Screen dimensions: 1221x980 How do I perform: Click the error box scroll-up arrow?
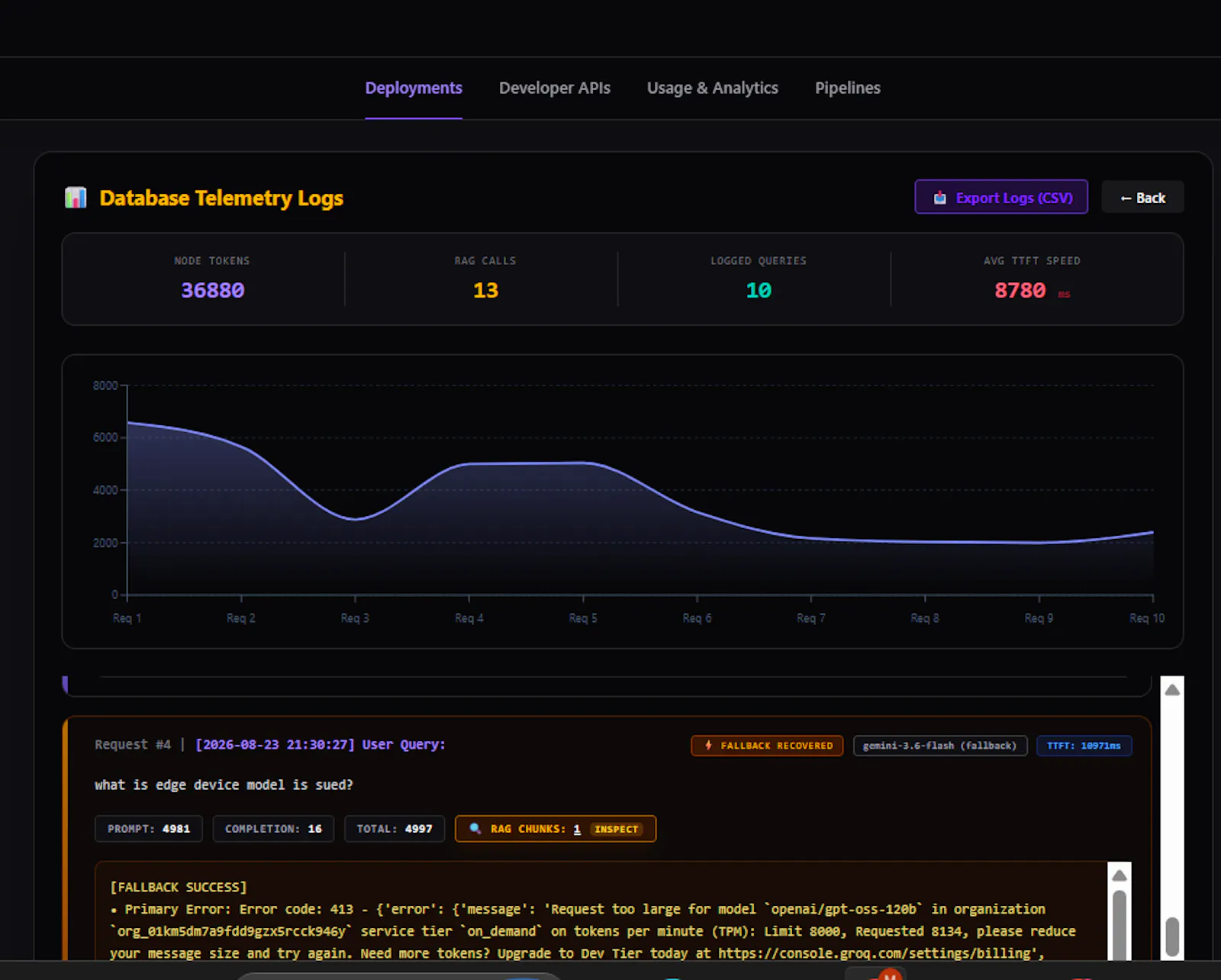tap(1120, 875)
